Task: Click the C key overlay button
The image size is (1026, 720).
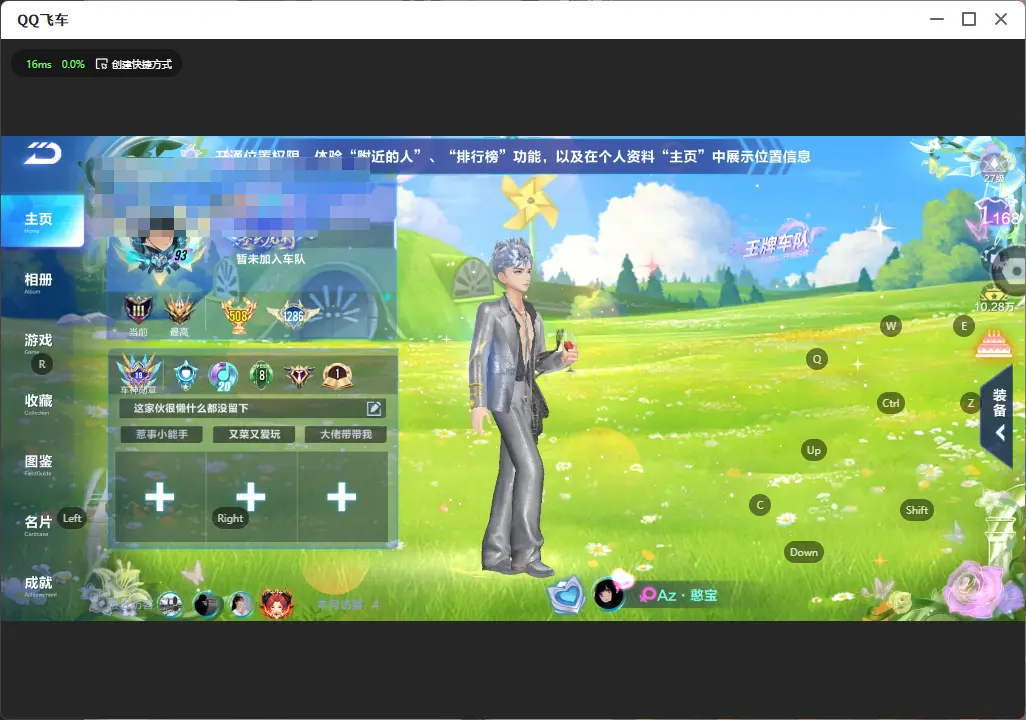Action: click(760, 505)
